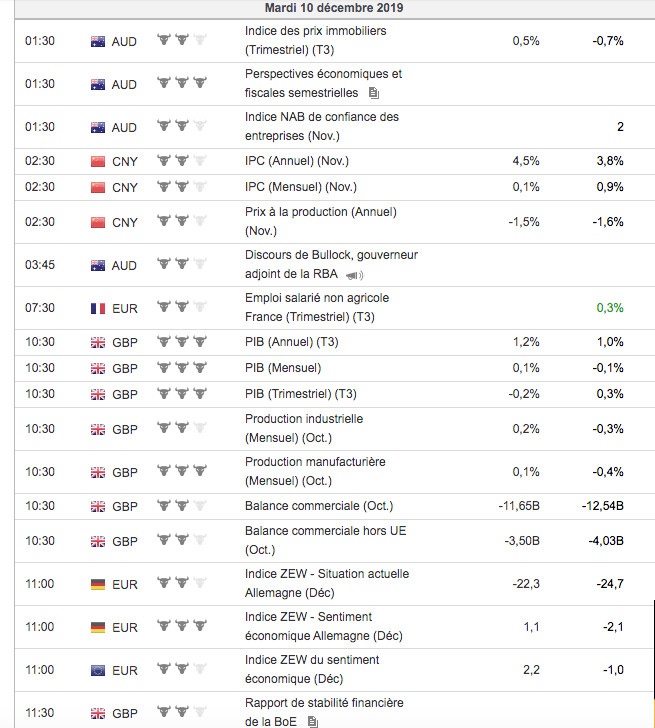Viewport: 655px width, 728px height.
Task: Click the Australian flag on the Indice des prix immobiliers row
Action: (97, 41)
